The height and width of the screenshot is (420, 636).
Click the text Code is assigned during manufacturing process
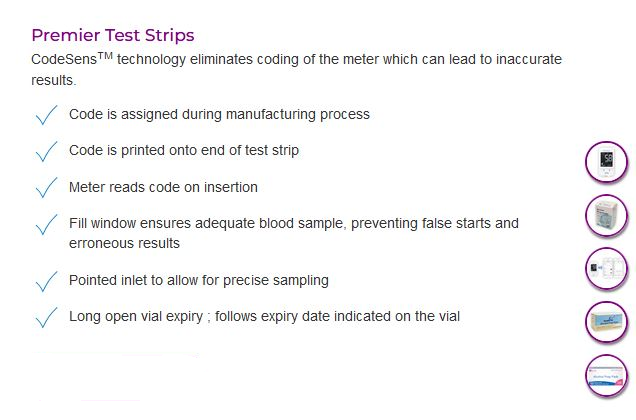tap(219, 114)
